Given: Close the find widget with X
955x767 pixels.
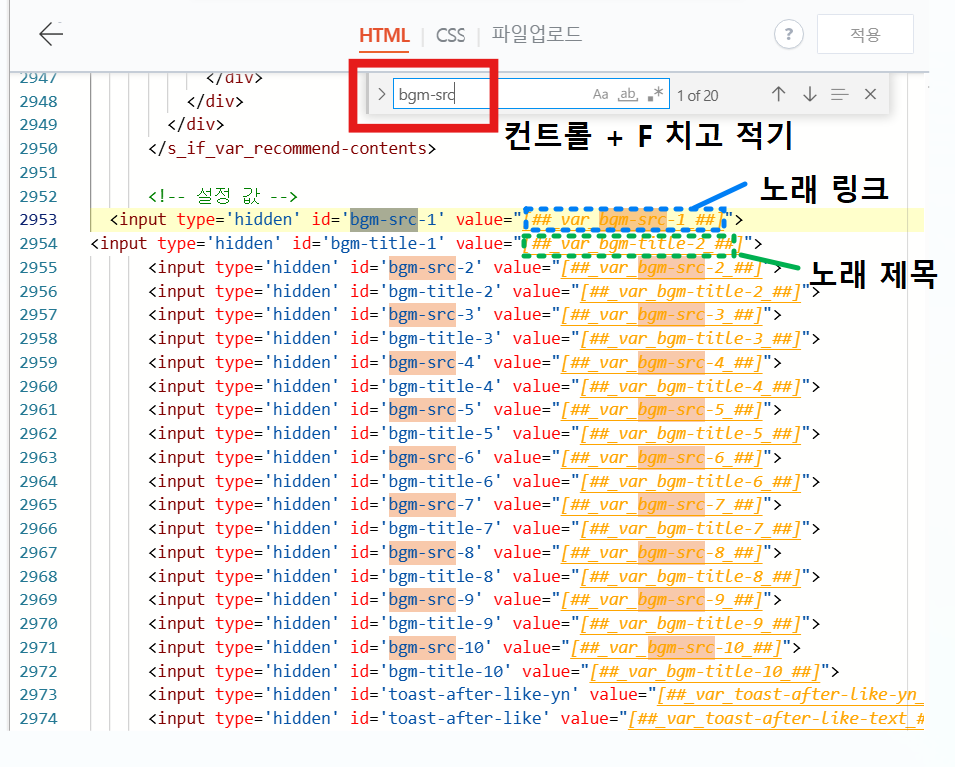Looking at the screenshot, I should click(870, 94).
